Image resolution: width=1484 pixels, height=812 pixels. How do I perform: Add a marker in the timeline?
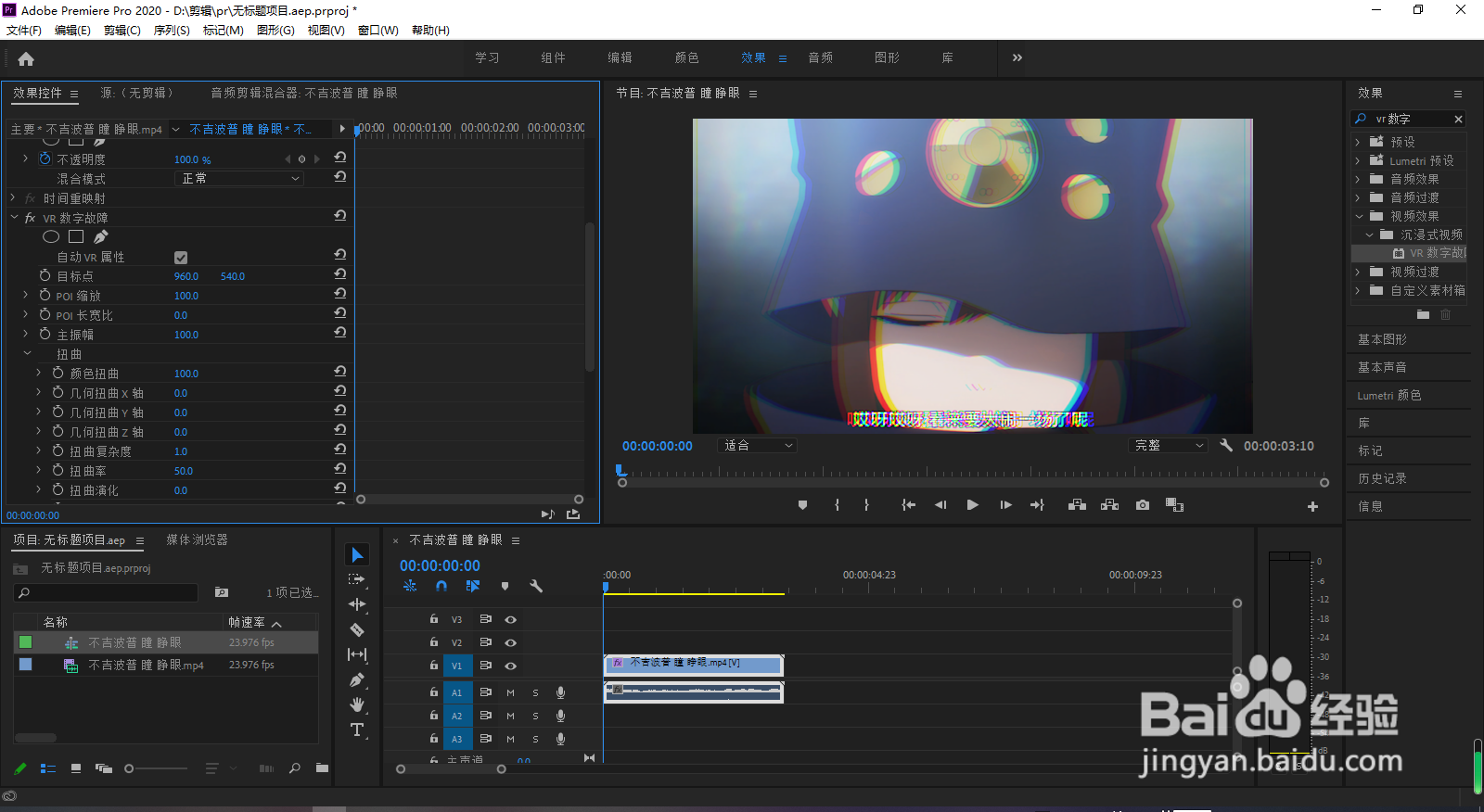pos(505,586)
